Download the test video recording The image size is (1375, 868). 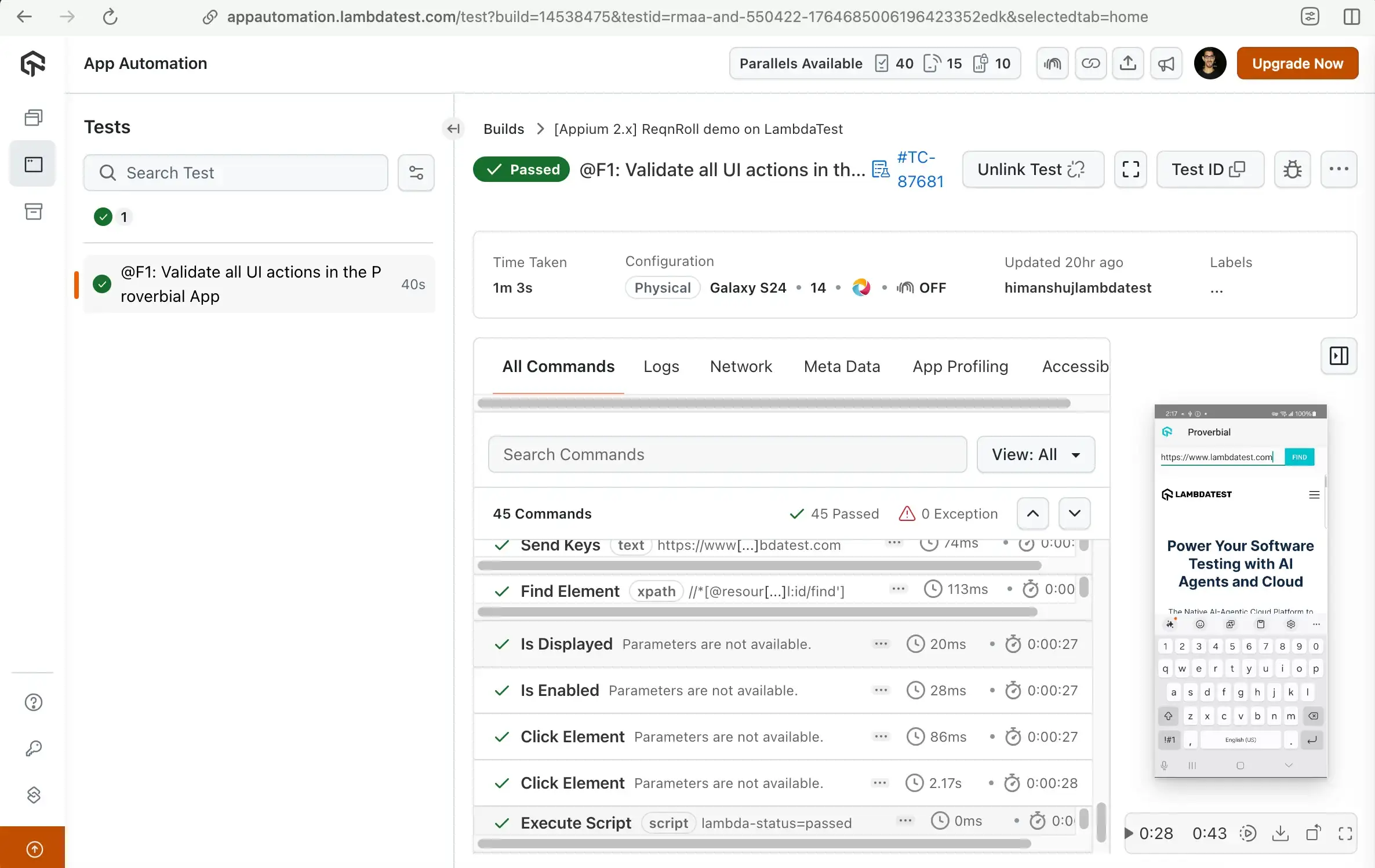(1280, 833)
